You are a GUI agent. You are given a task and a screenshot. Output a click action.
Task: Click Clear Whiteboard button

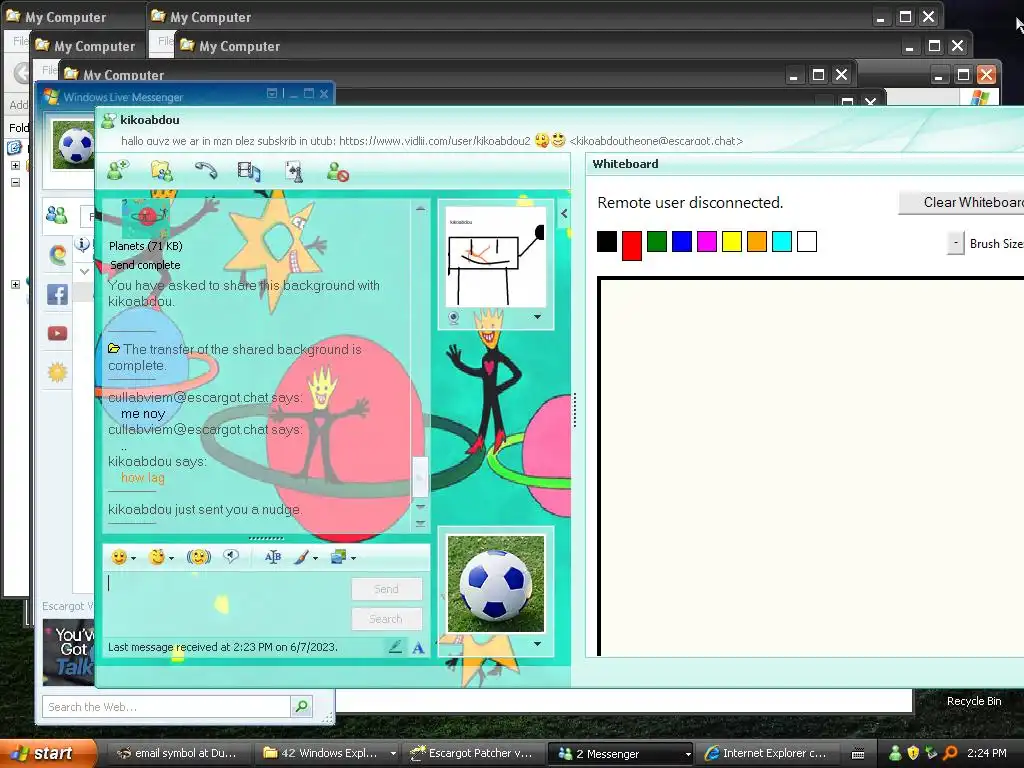click(x=961, y=202)
